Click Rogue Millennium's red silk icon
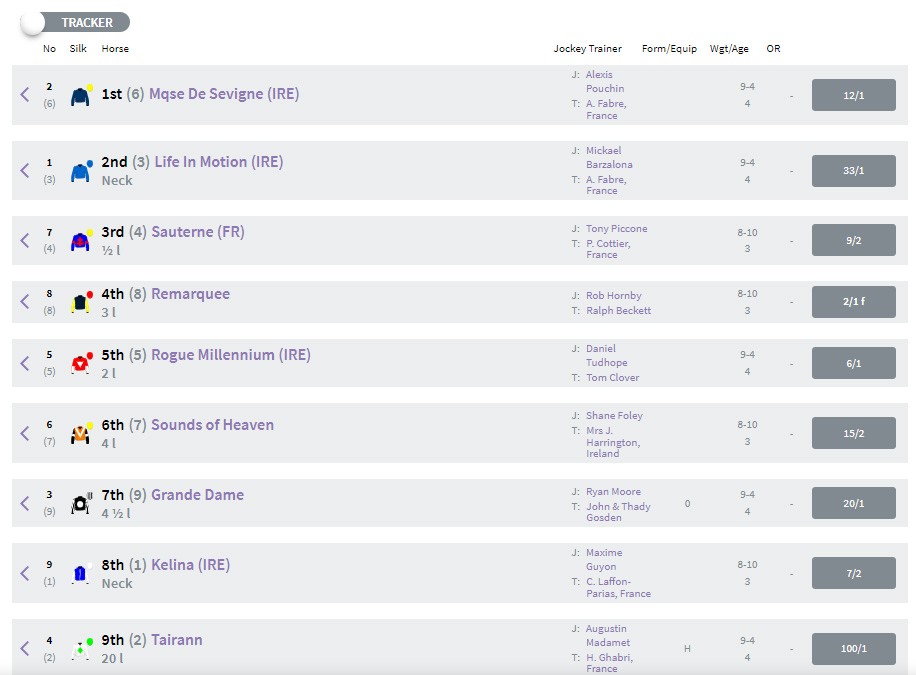Image resolution: width=916 pixels, height=675 pixels. tap(80, 364)
